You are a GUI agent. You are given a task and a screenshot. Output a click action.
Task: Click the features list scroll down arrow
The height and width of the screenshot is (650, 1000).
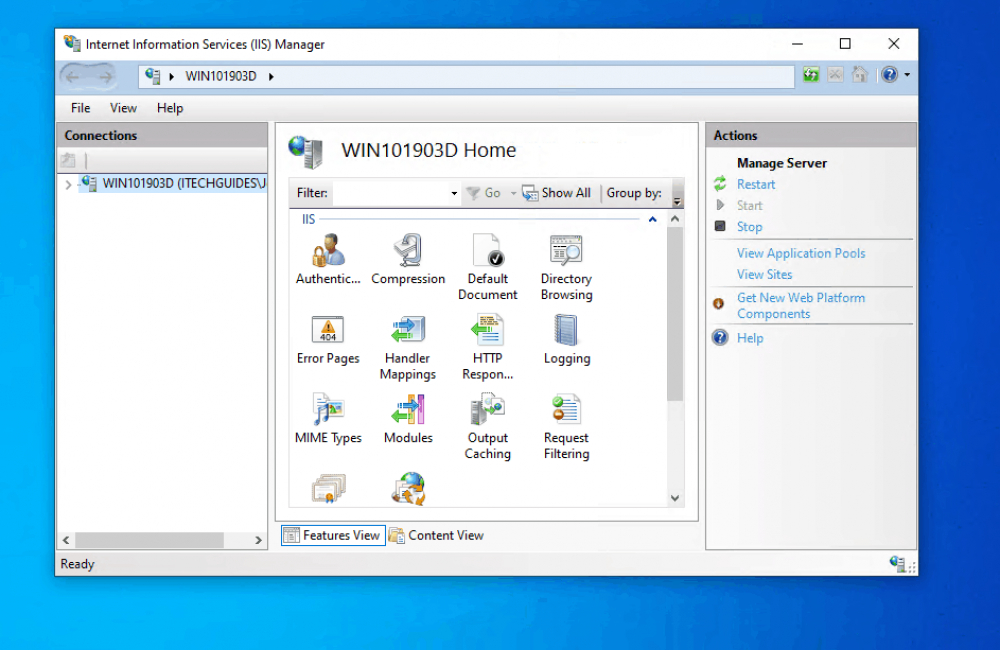tap(675, 498)
